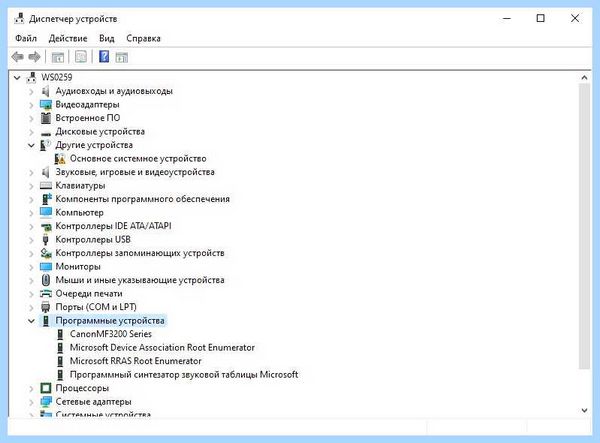Expand the Сетевые адаптеры node
Image resolution: width=600 pixels, height=443 pixels.
click(x=31, y=402)
